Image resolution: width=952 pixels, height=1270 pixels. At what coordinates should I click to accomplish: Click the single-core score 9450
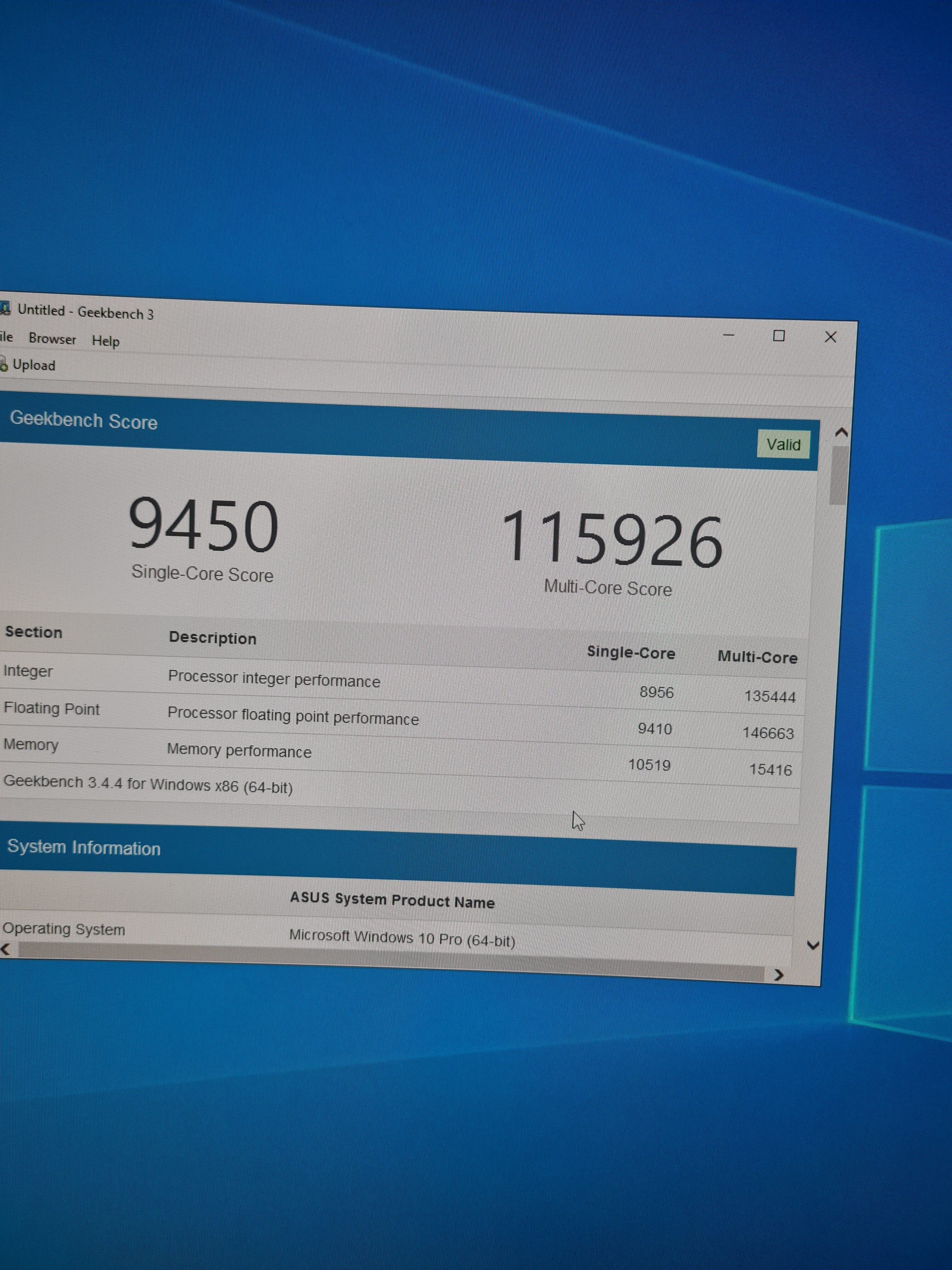point(204,525)
